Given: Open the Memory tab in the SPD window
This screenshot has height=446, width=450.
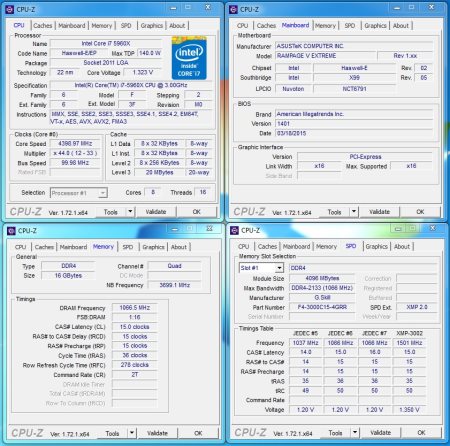Looking at the screenshot, I should pos(326,247).
